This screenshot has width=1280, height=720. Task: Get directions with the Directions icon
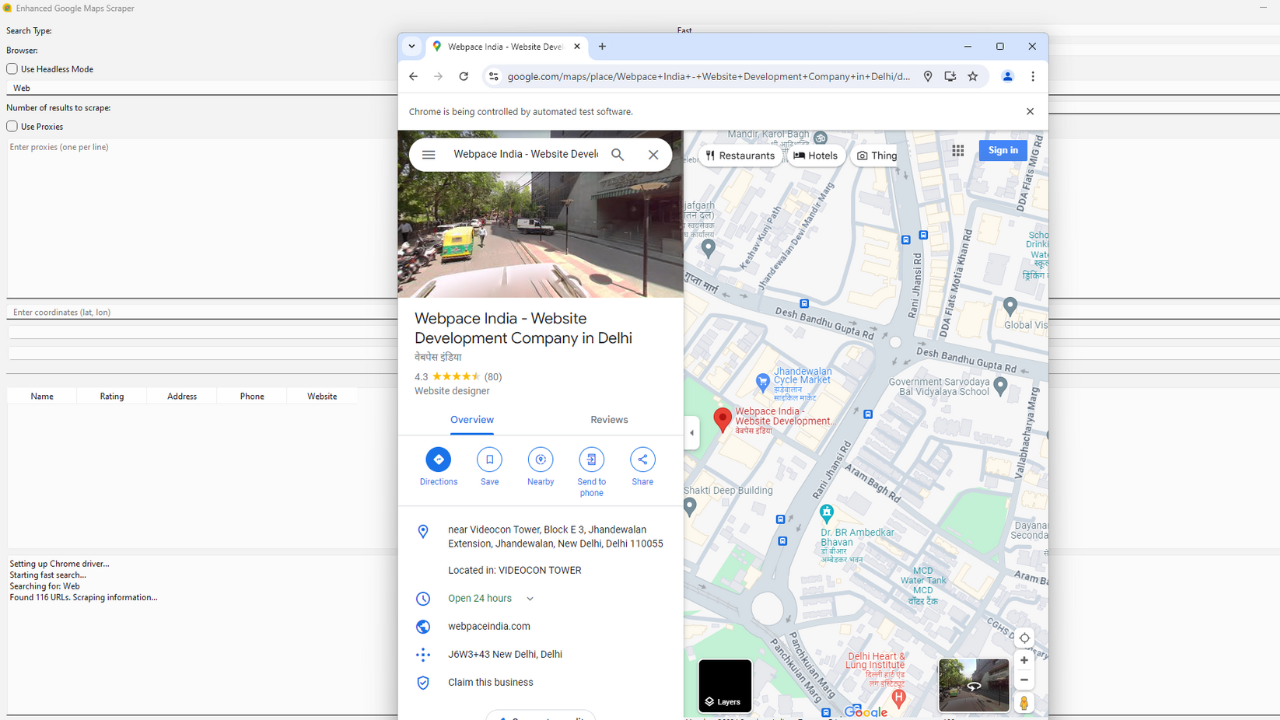[438, 459]
